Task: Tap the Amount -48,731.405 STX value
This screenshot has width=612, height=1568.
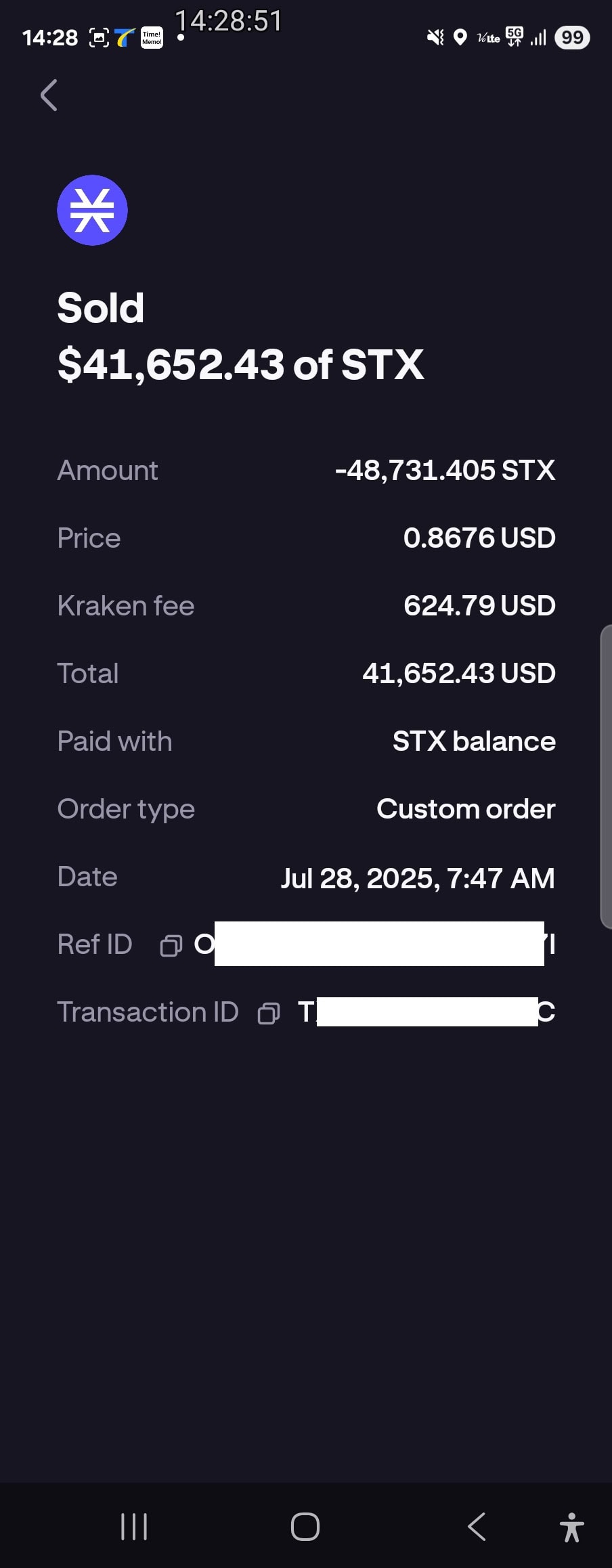Action: [x=445, y=471]
